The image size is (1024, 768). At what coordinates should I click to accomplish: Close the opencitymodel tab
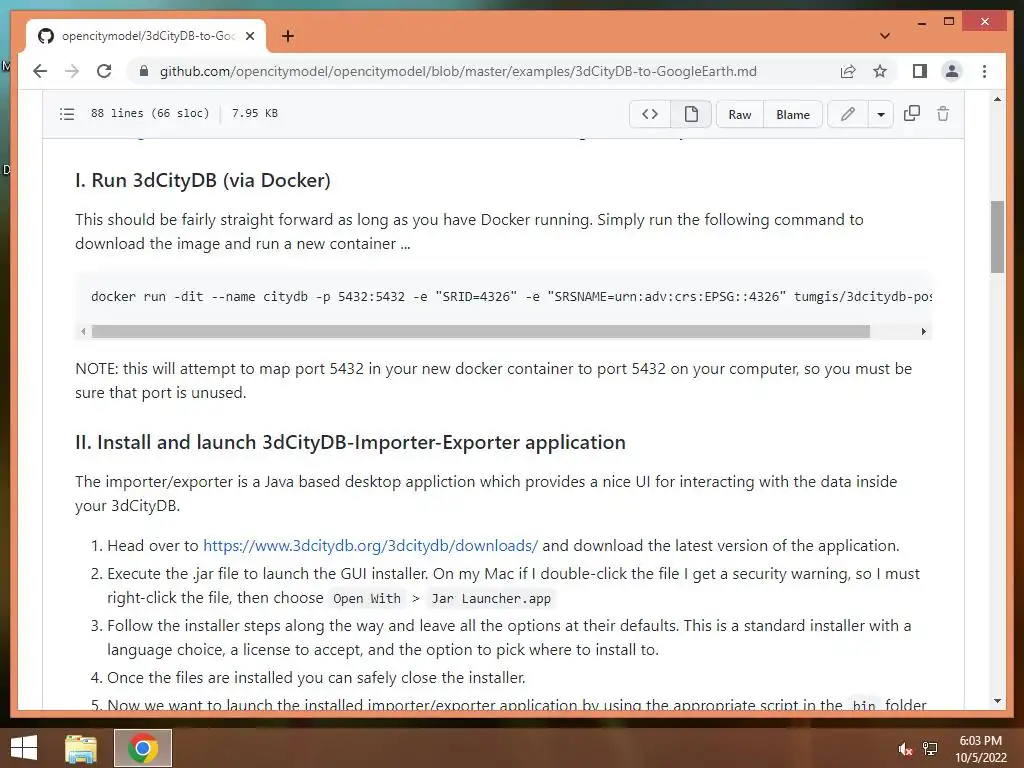[249, 36]
